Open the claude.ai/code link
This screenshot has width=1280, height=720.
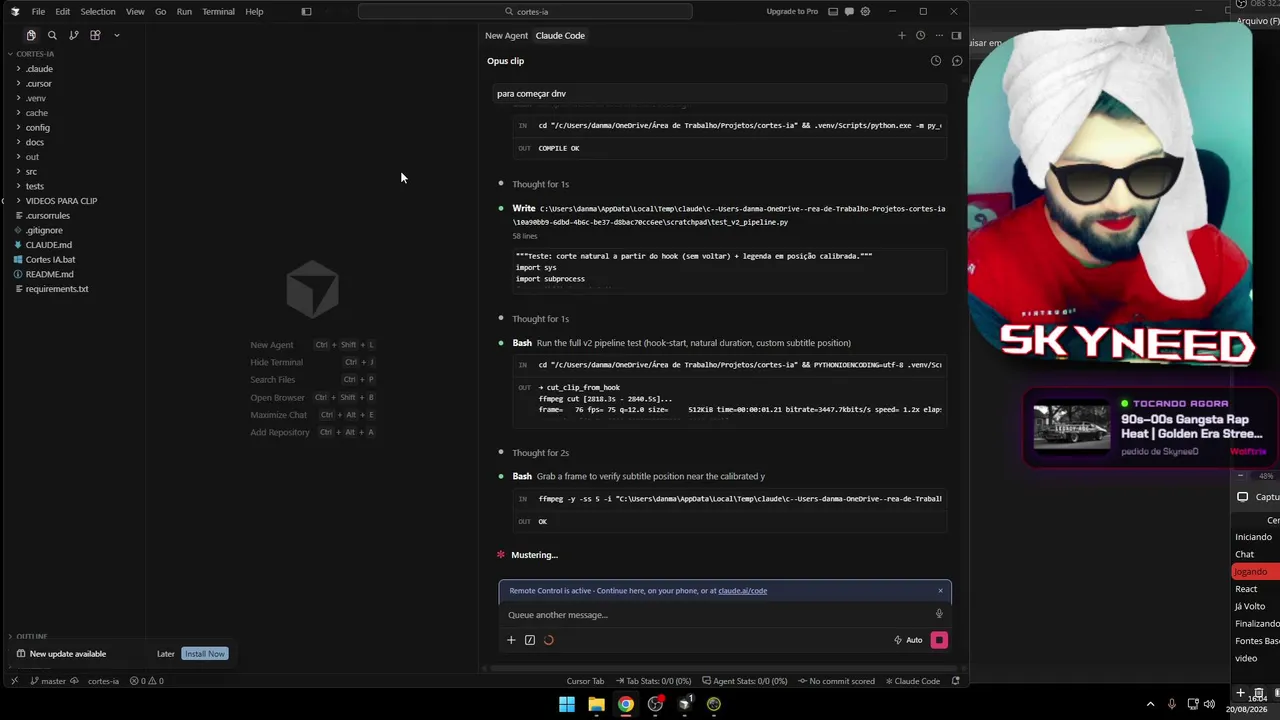click(742, 591)
